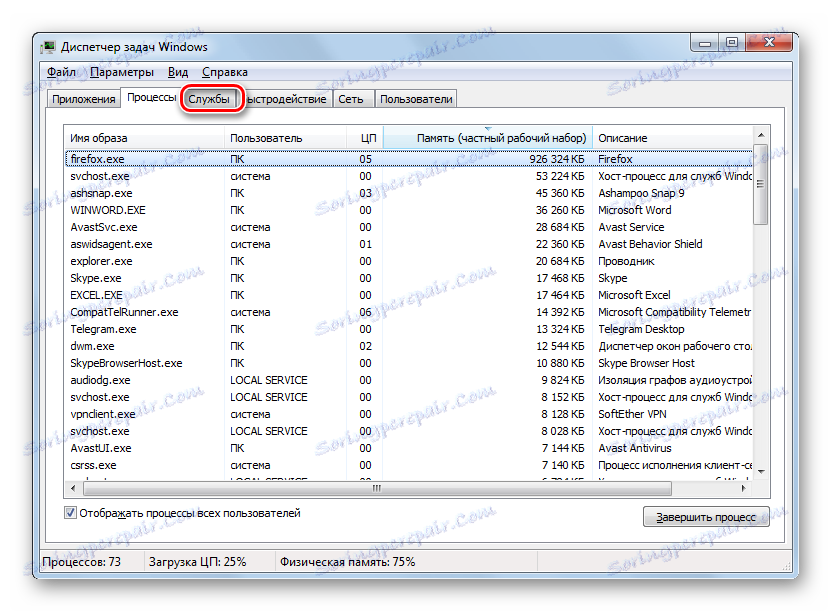Select the Процессы tab
This screenshot has height=612, width=832.
[x=151, y=98]
